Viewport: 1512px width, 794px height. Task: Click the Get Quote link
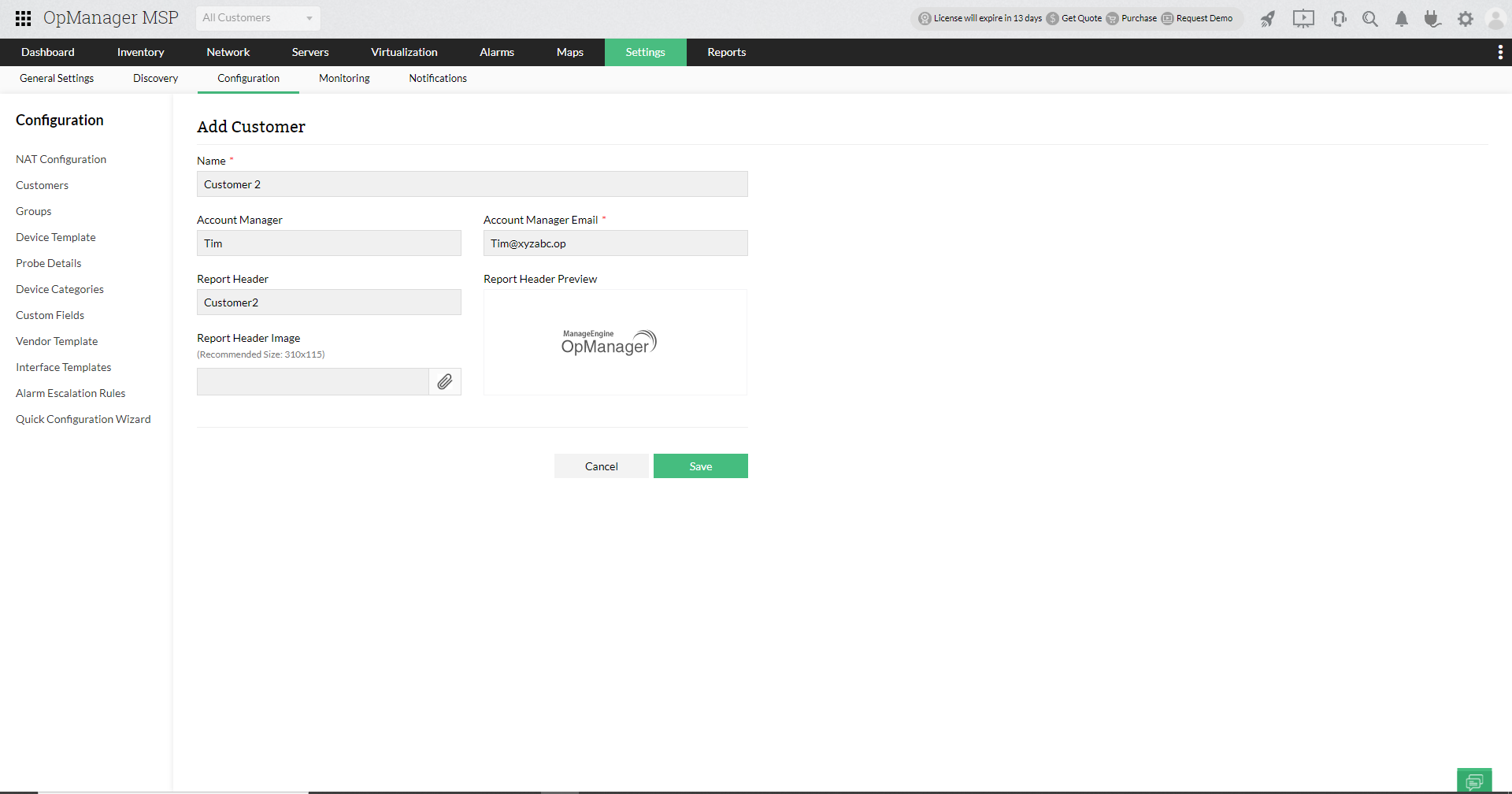(x=1080, y=18)
